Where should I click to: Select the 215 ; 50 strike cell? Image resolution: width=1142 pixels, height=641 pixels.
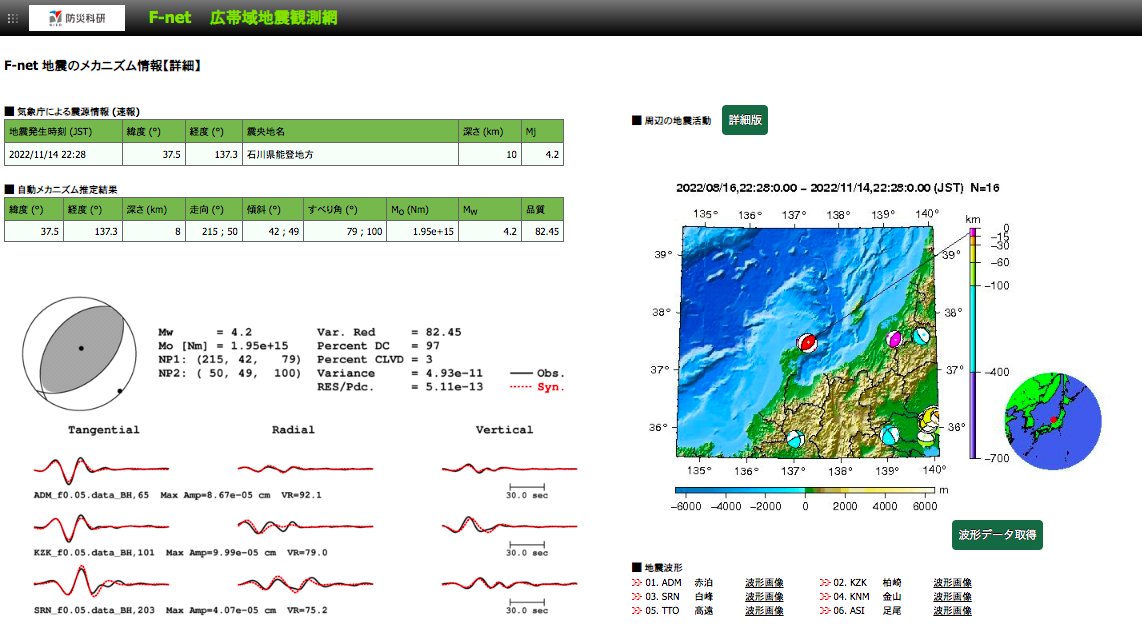(x=213, y=232)
